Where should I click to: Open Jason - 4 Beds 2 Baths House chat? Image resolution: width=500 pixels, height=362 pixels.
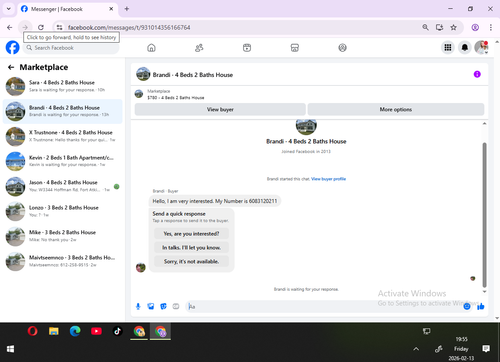63,186
